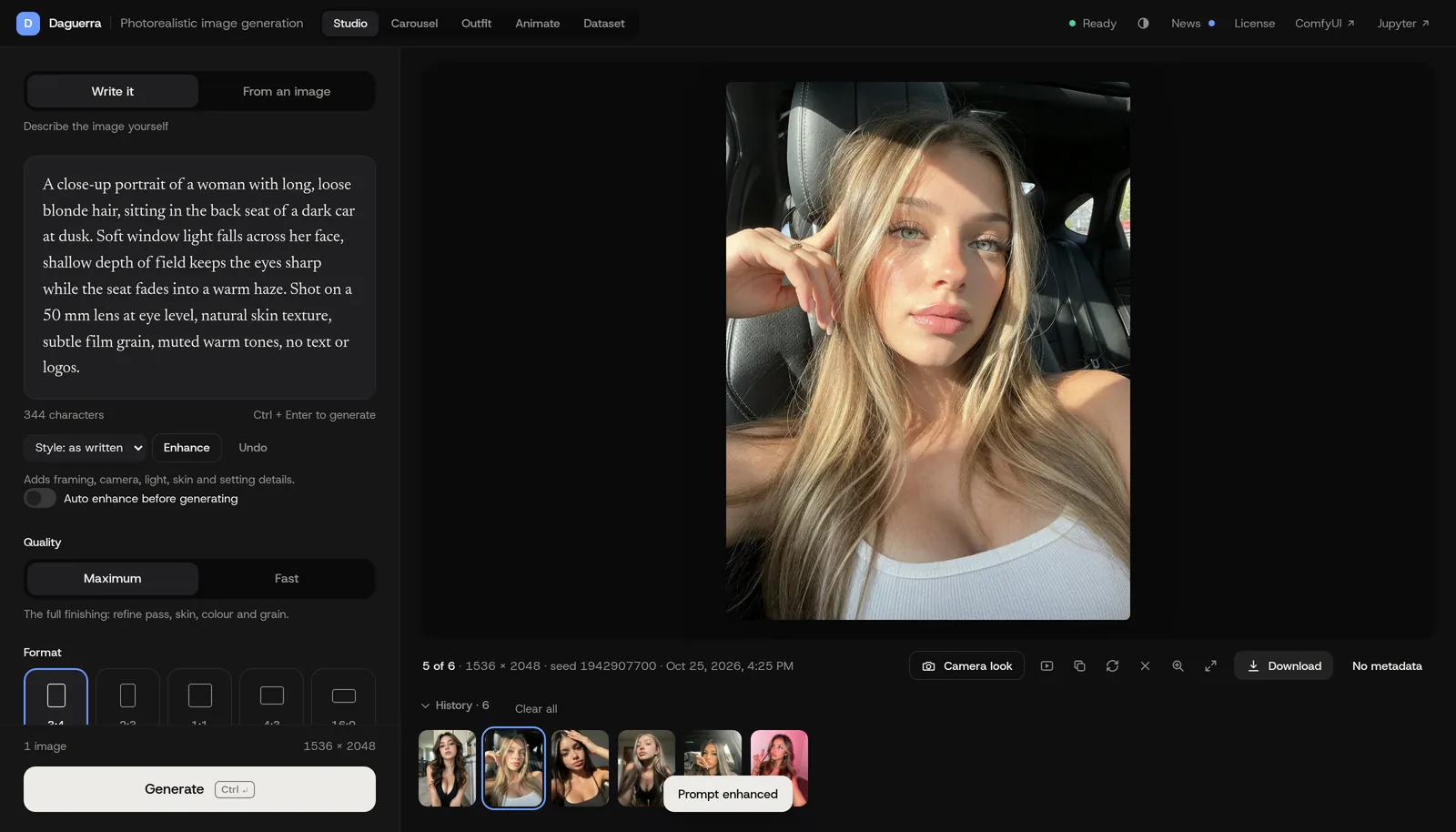Switch to Write it mode
The image size is (1456, 832).
[113, 91]
